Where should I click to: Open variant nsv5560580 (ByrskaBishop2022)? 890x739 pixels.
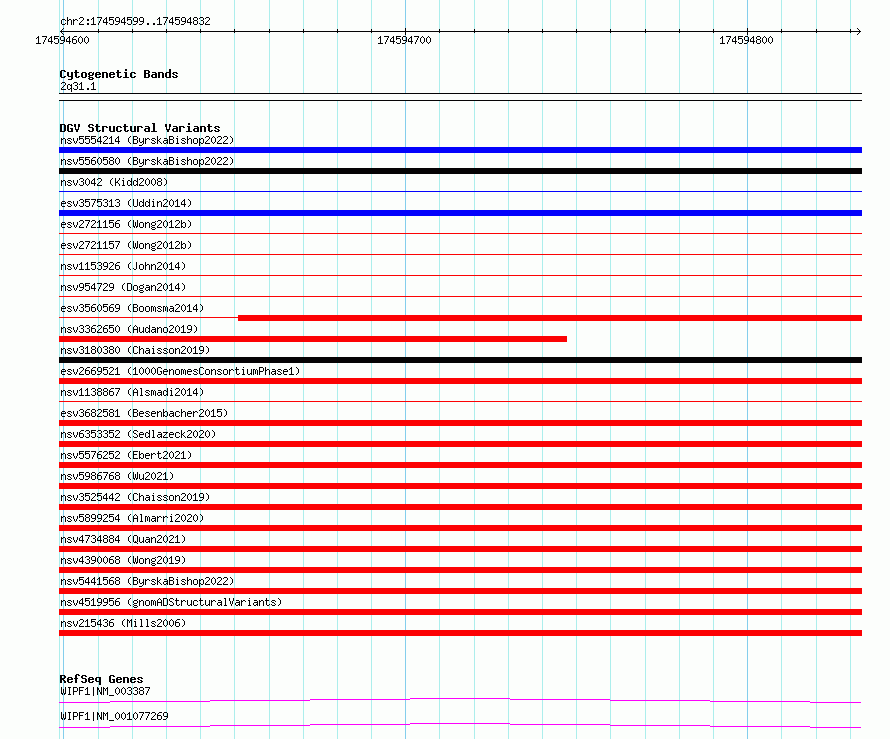click(147, 161)
